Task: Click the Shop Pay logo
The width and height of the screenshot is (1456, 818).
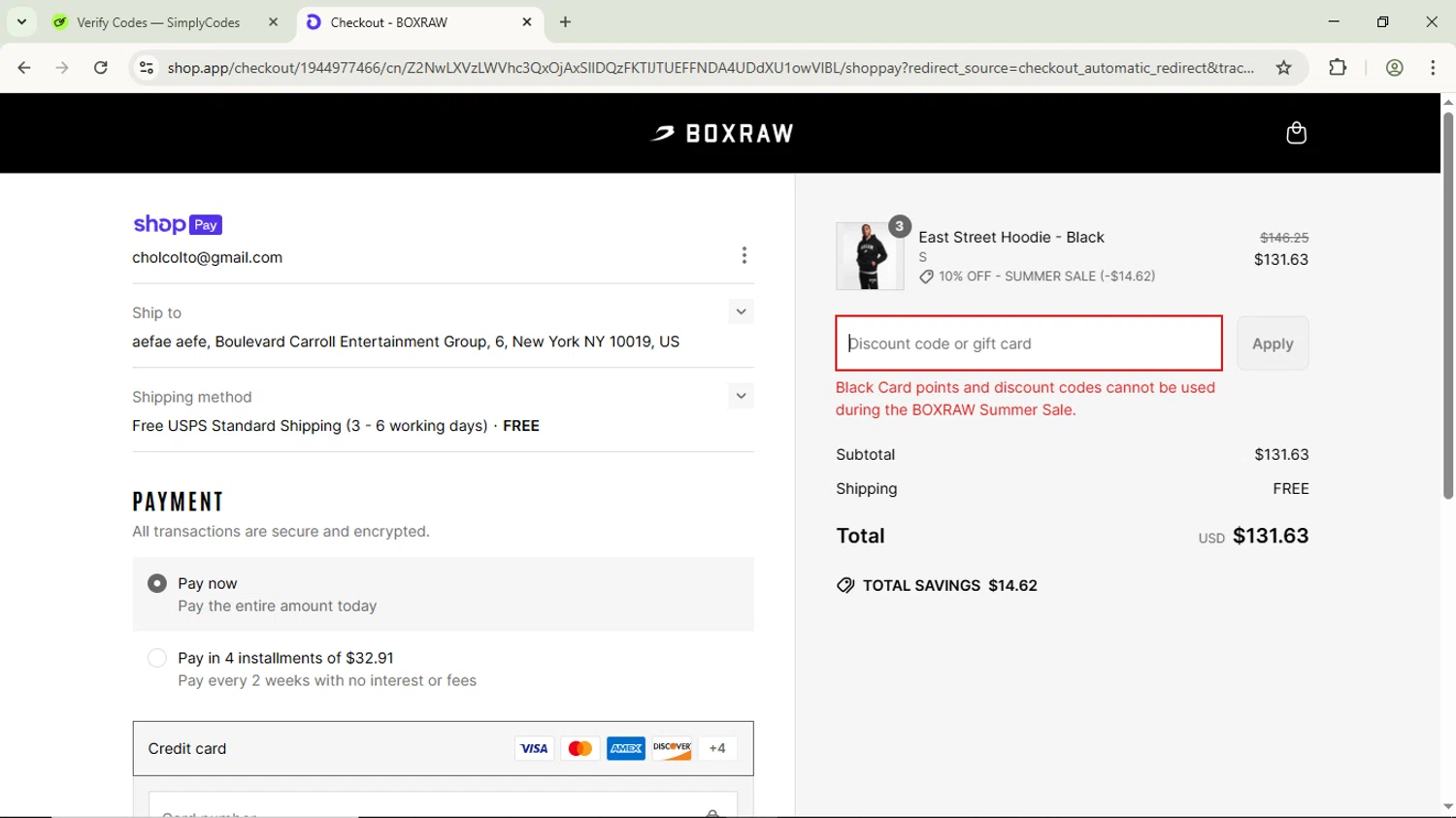Action: (178, 224)
